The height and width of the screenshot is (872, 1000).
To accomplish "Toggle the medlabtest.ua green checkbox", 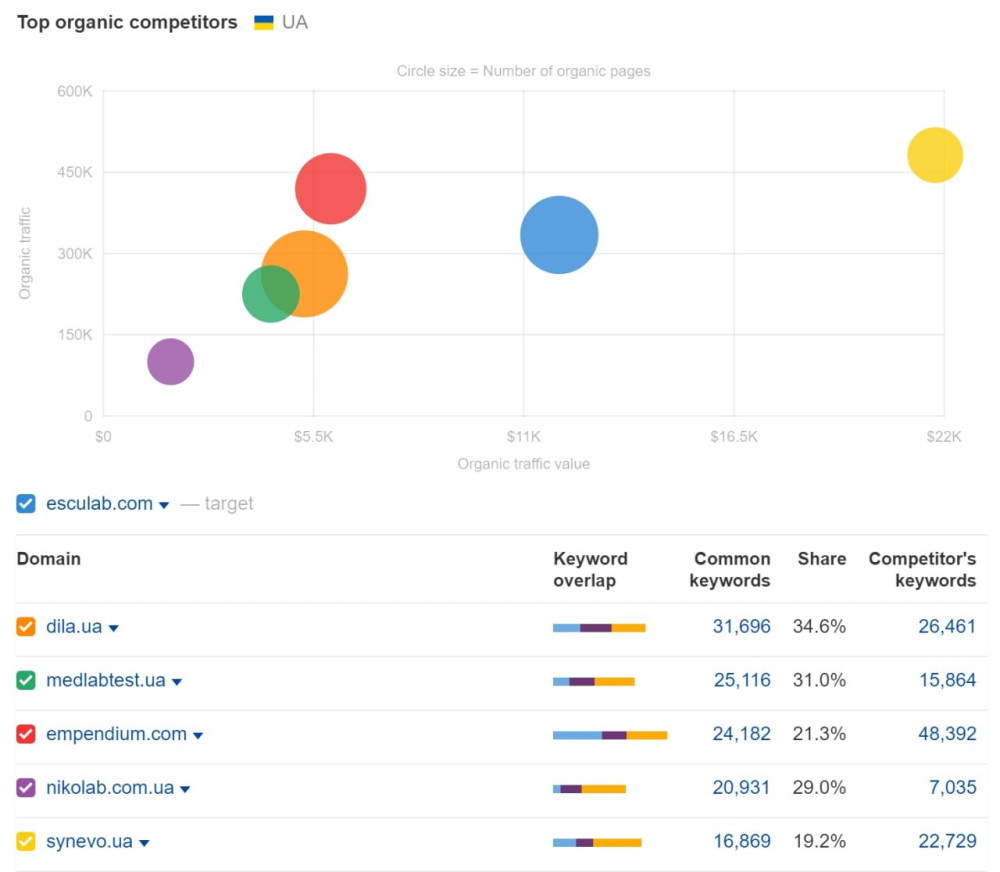I will 26,680.
